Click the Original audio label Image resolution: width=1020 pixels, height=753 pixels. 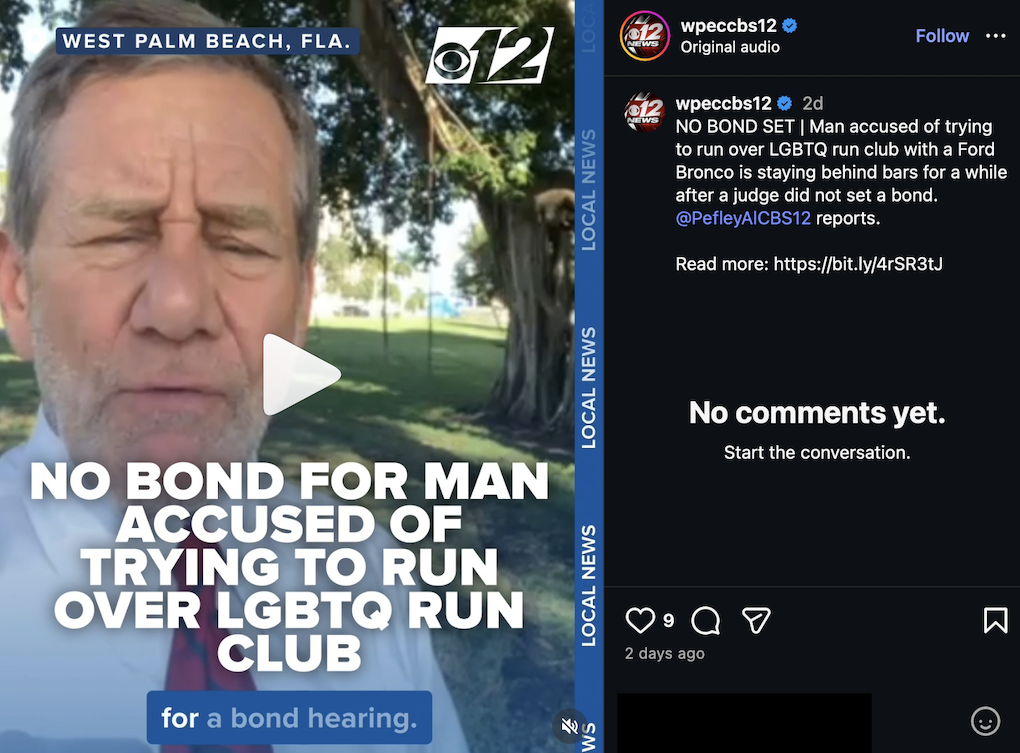pos(730,47)
